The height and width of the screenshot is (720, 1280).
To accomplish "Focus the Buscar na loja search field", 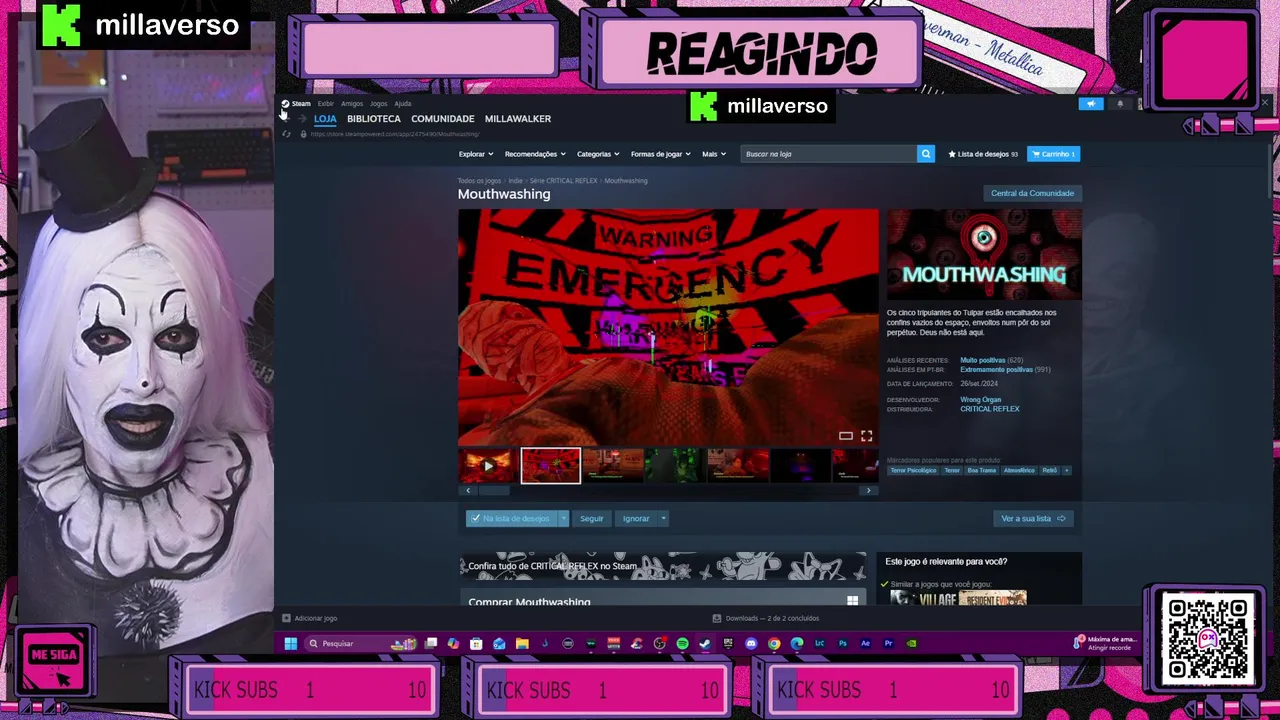I will (828, 154).
